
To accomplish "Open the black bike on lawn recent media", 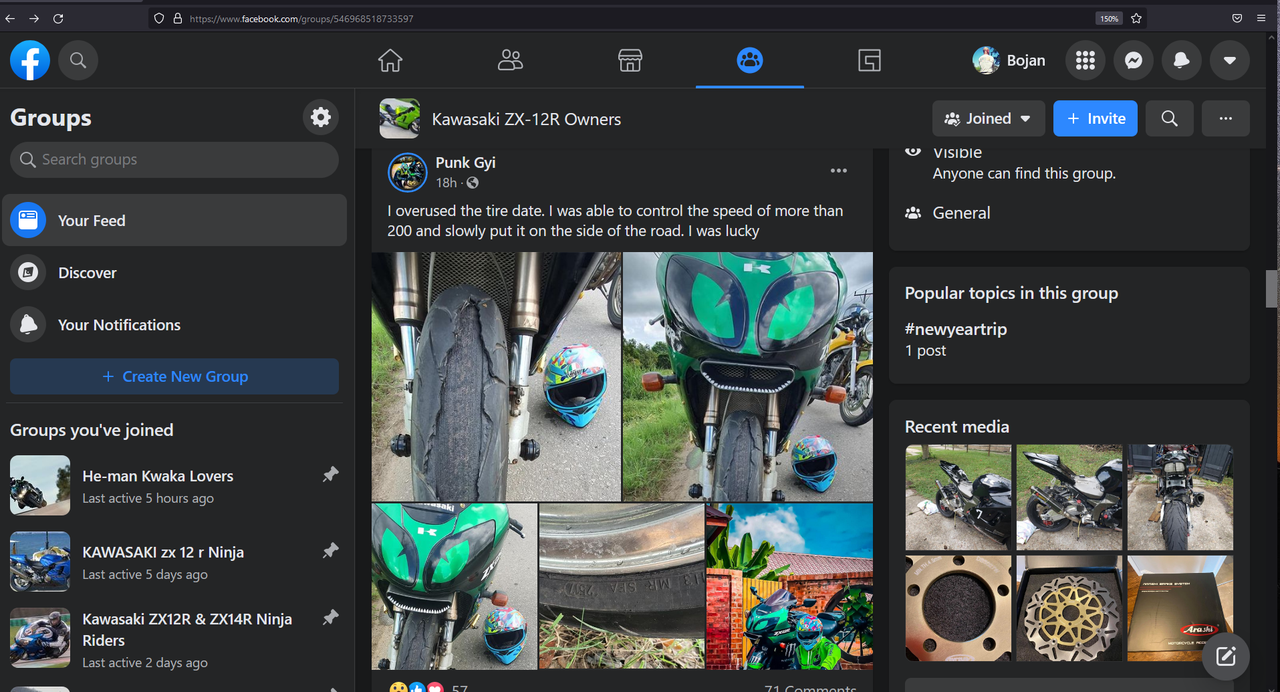I will click(958, 498).
